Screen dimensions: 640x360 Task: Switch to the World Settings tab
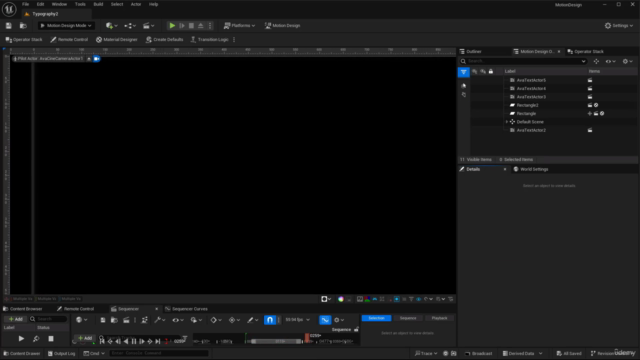531,169
